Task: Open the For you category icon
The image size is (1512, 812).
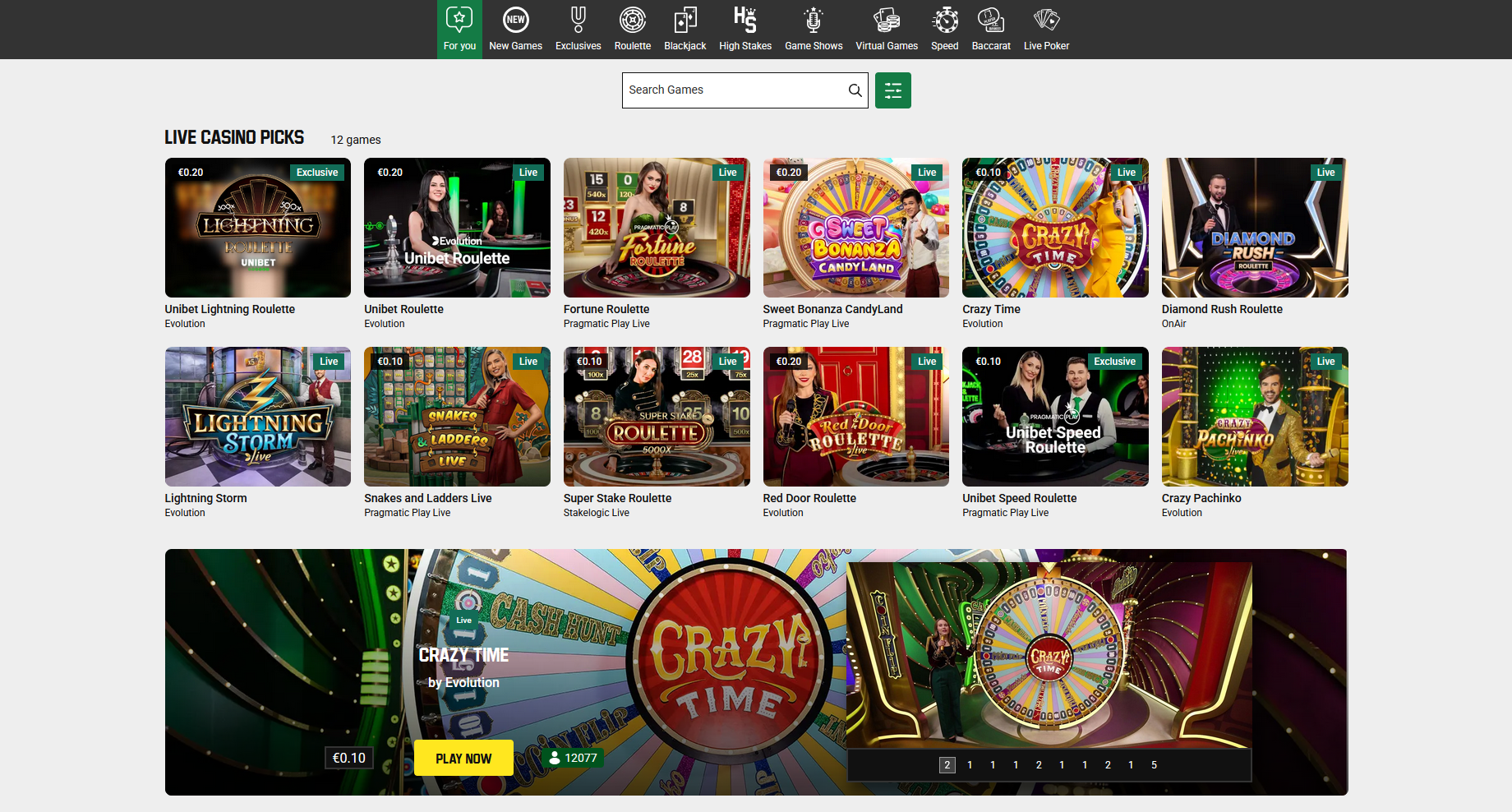Action: coord(459,20)
